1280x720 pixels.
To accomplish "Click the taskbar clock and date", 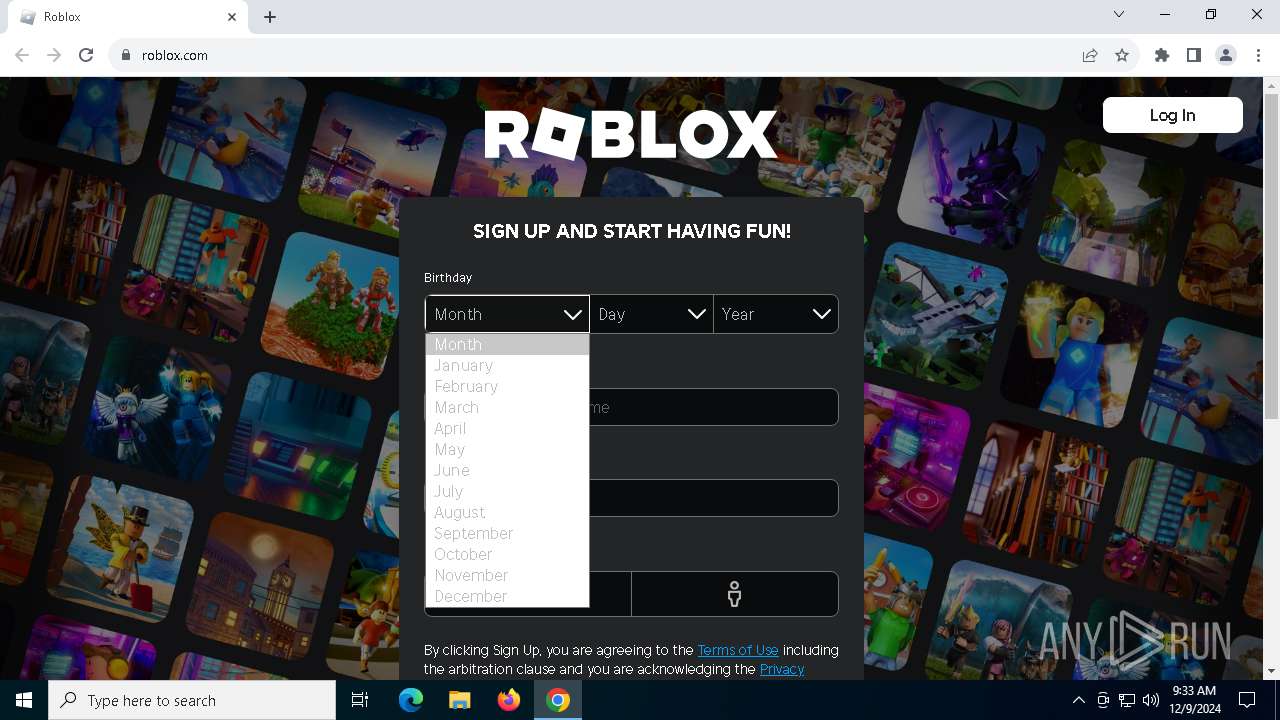I will point(1195,700).
